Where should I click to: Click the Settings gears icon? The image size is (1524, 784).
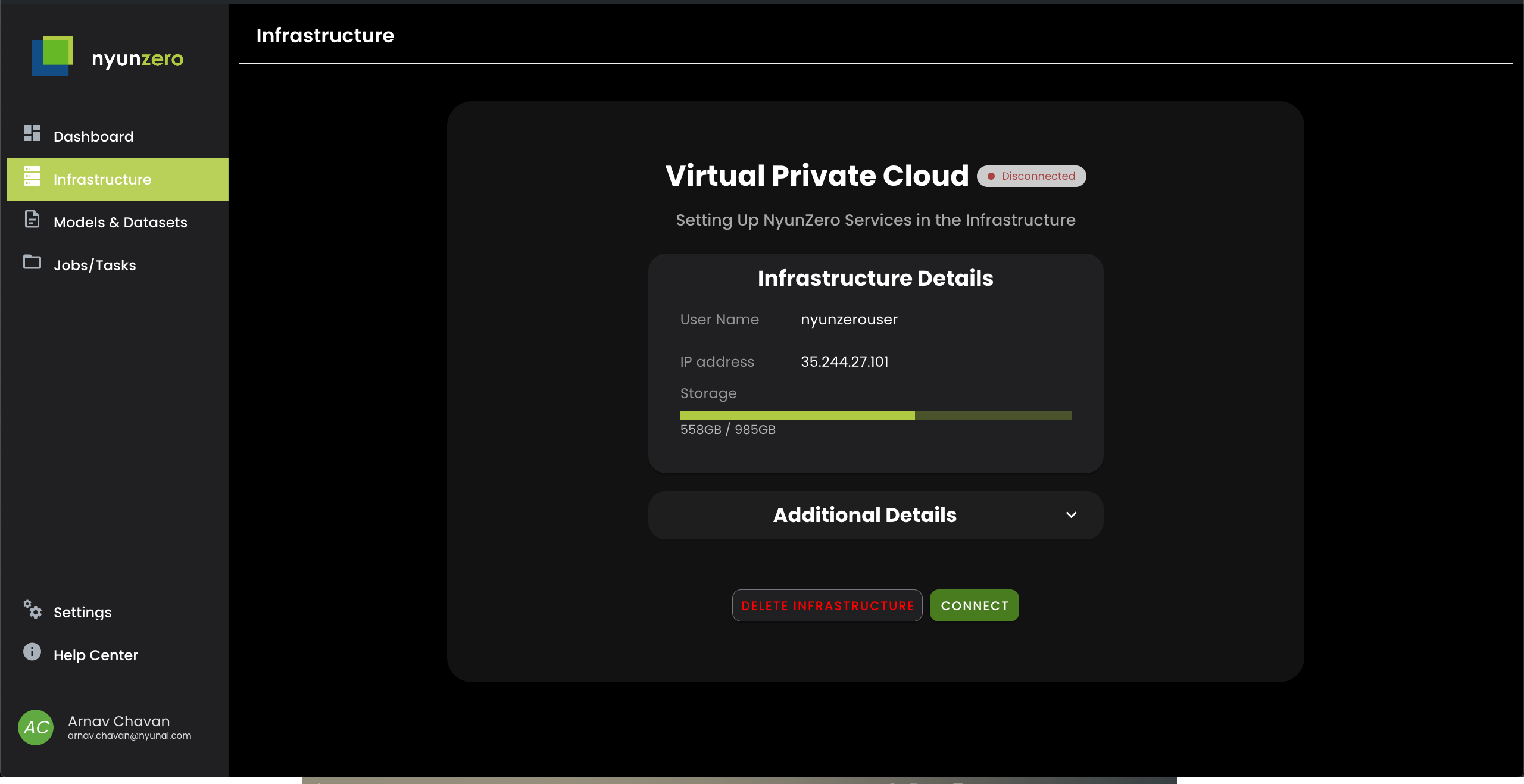32,610
